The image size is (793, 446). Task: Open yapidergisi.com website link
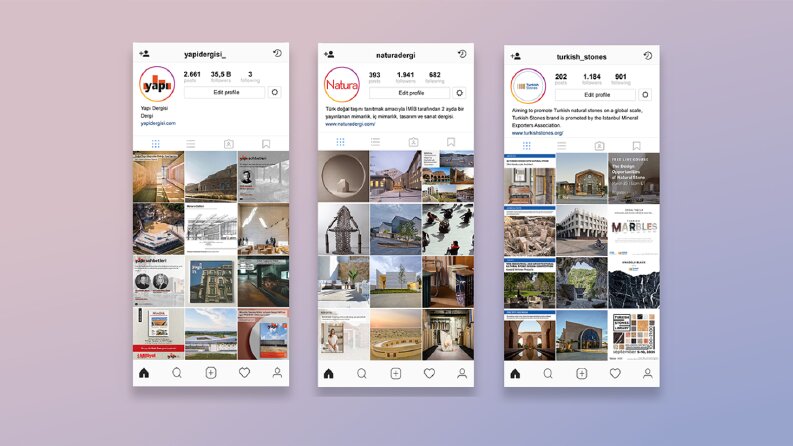pyautogui.click(x=158, y=123)
